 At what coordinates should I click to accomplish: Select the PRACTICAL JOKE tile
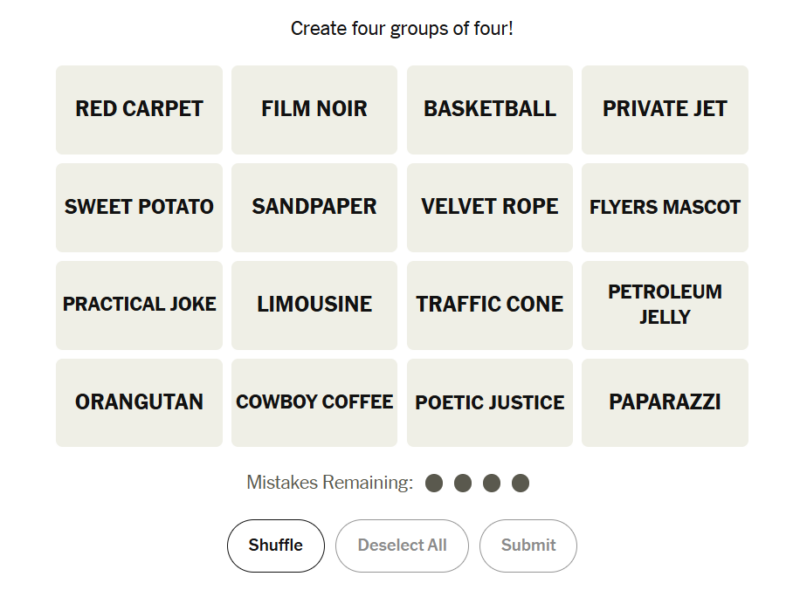[x=139, y=305]
